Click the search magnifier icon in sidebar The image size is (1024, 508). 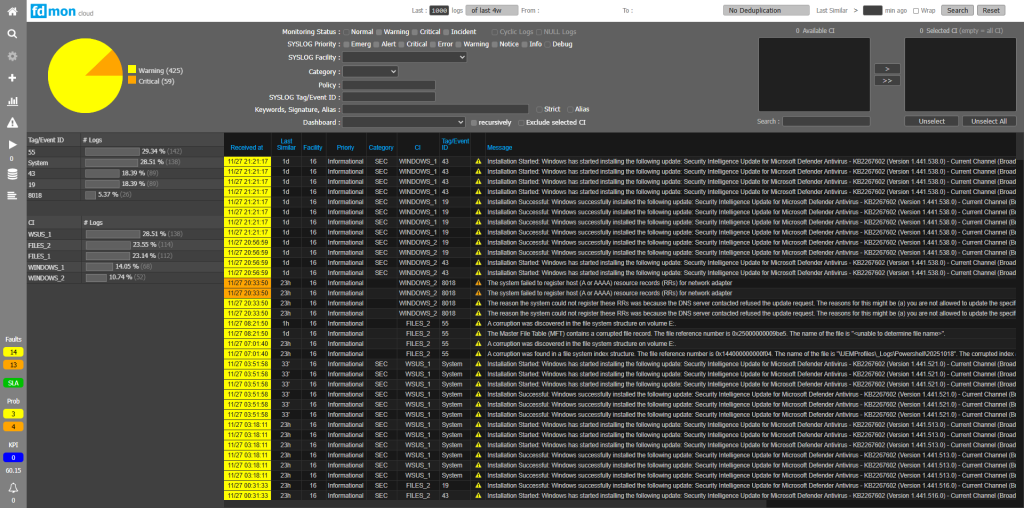(12, 33)
